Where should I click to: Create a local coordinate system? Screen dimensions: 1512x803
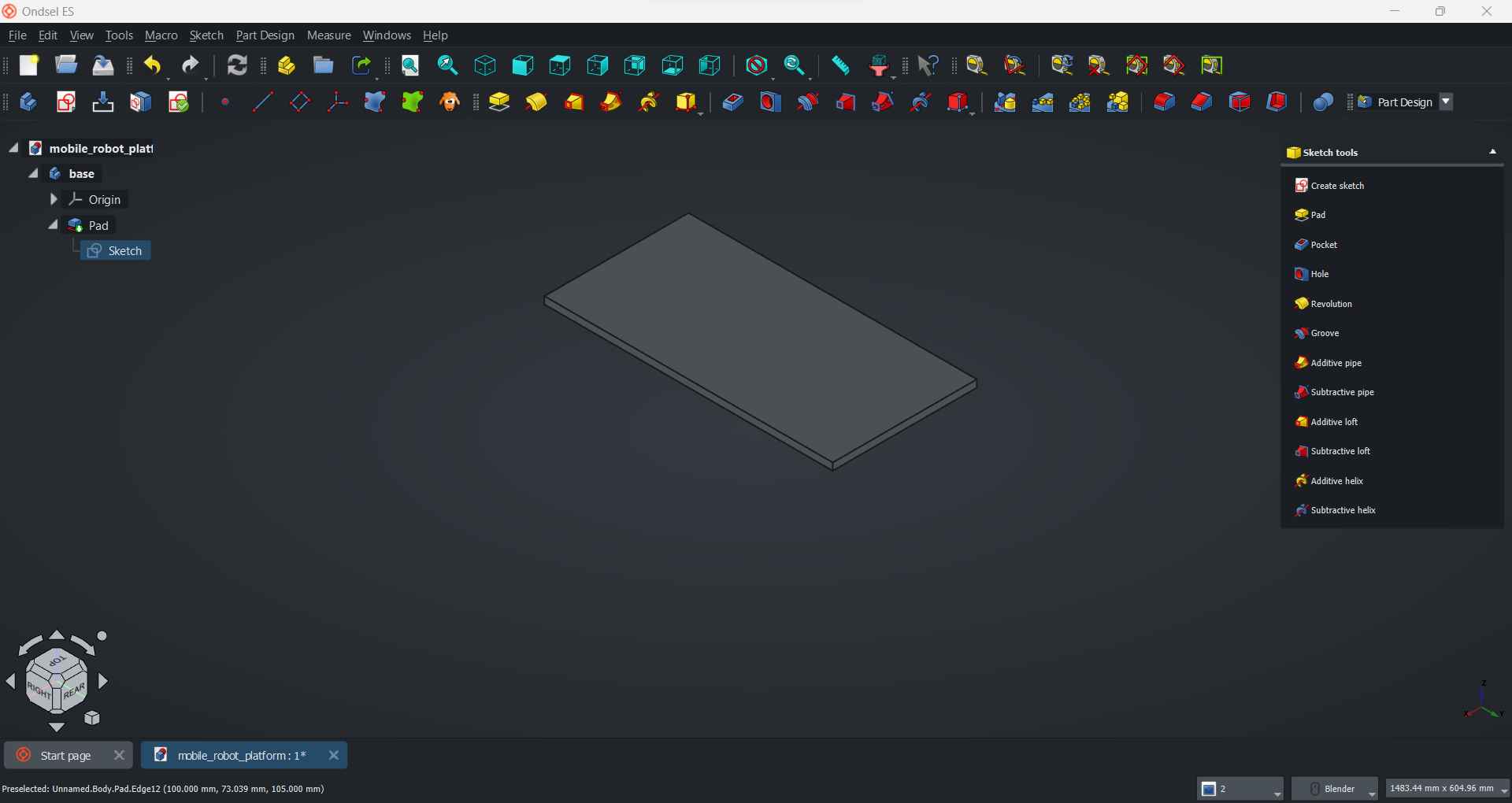[337, 102]
